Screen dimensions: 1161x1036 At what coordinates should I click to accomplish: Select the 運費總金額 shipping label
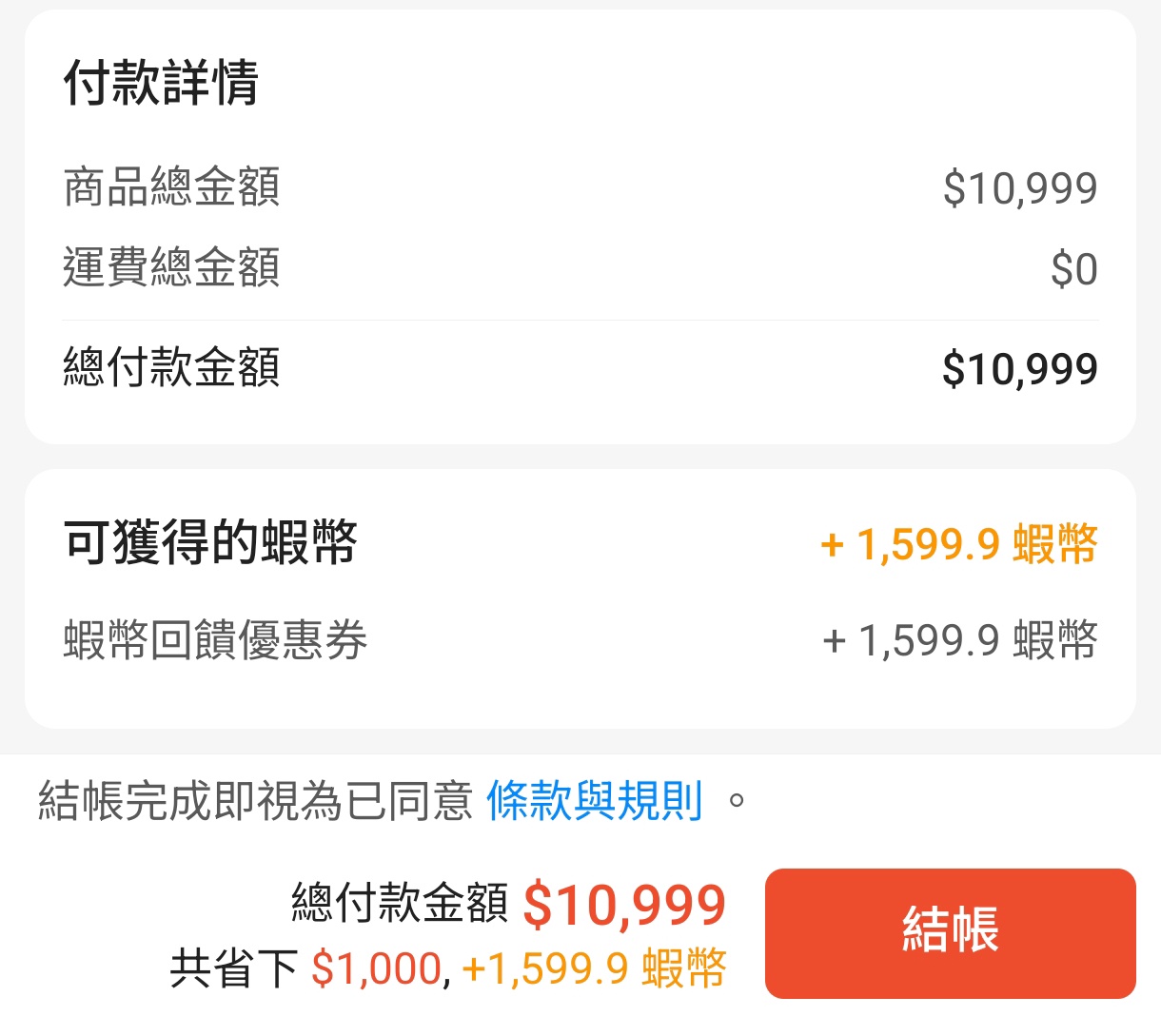tap(171, 267)
